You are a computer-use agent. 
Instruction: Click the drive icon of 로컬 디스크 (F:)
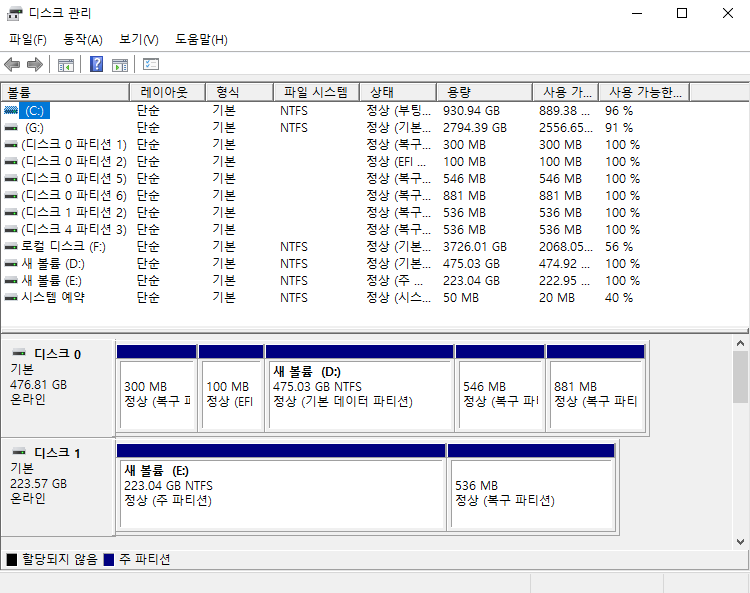click(11, 247)
